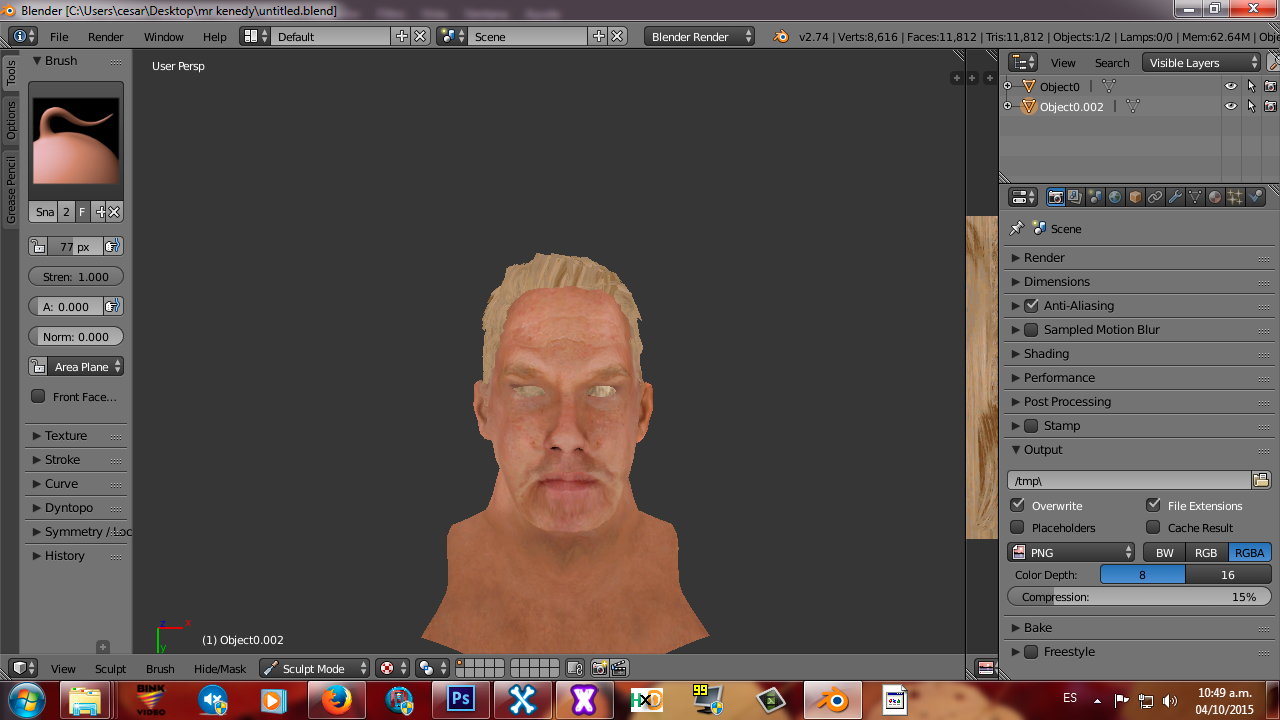Expand the Stroke panel

62,460
